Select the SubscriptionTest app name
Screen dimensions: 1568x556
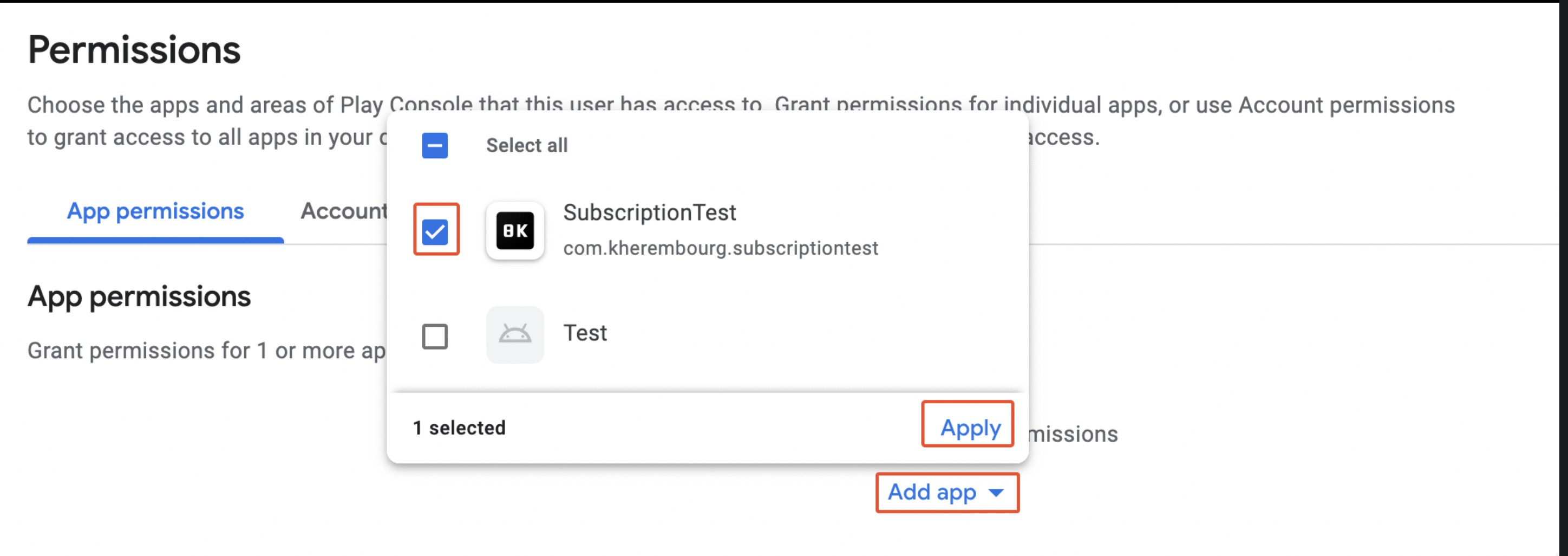point(650,212)
